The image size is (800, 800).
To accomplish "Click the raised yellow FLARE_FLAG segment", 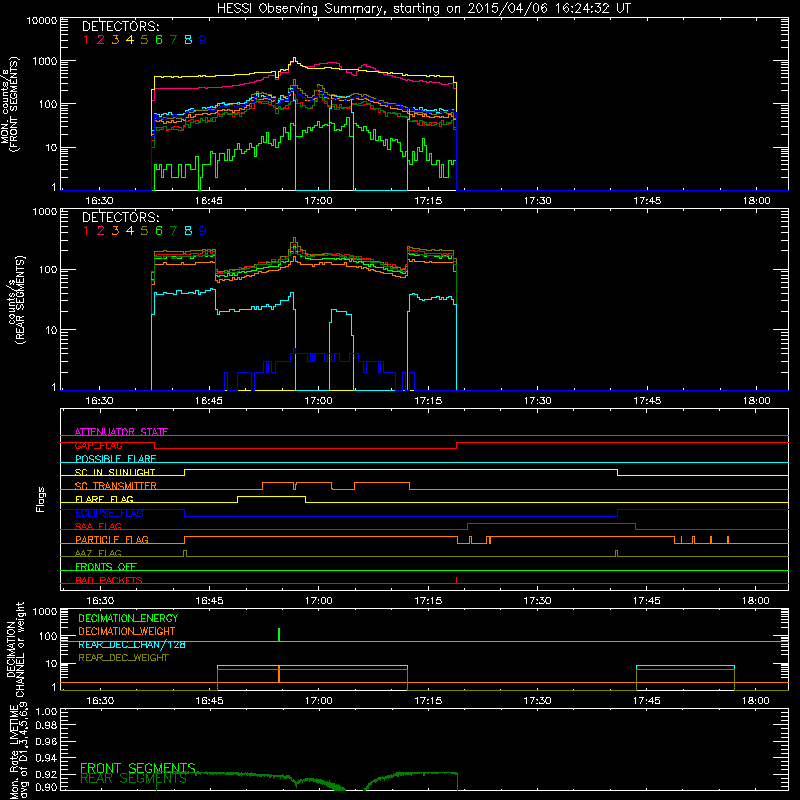I will (x=271, y=496).
